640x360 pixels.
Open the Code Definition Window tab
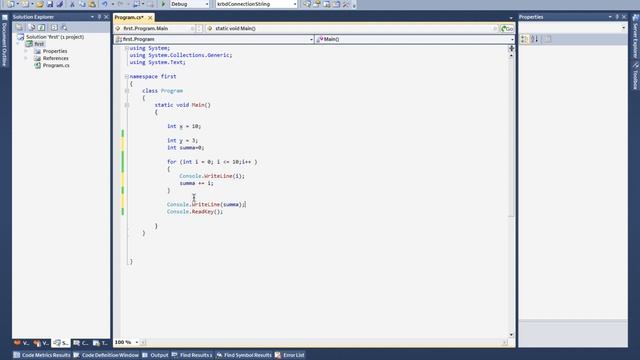coord(106,355)
